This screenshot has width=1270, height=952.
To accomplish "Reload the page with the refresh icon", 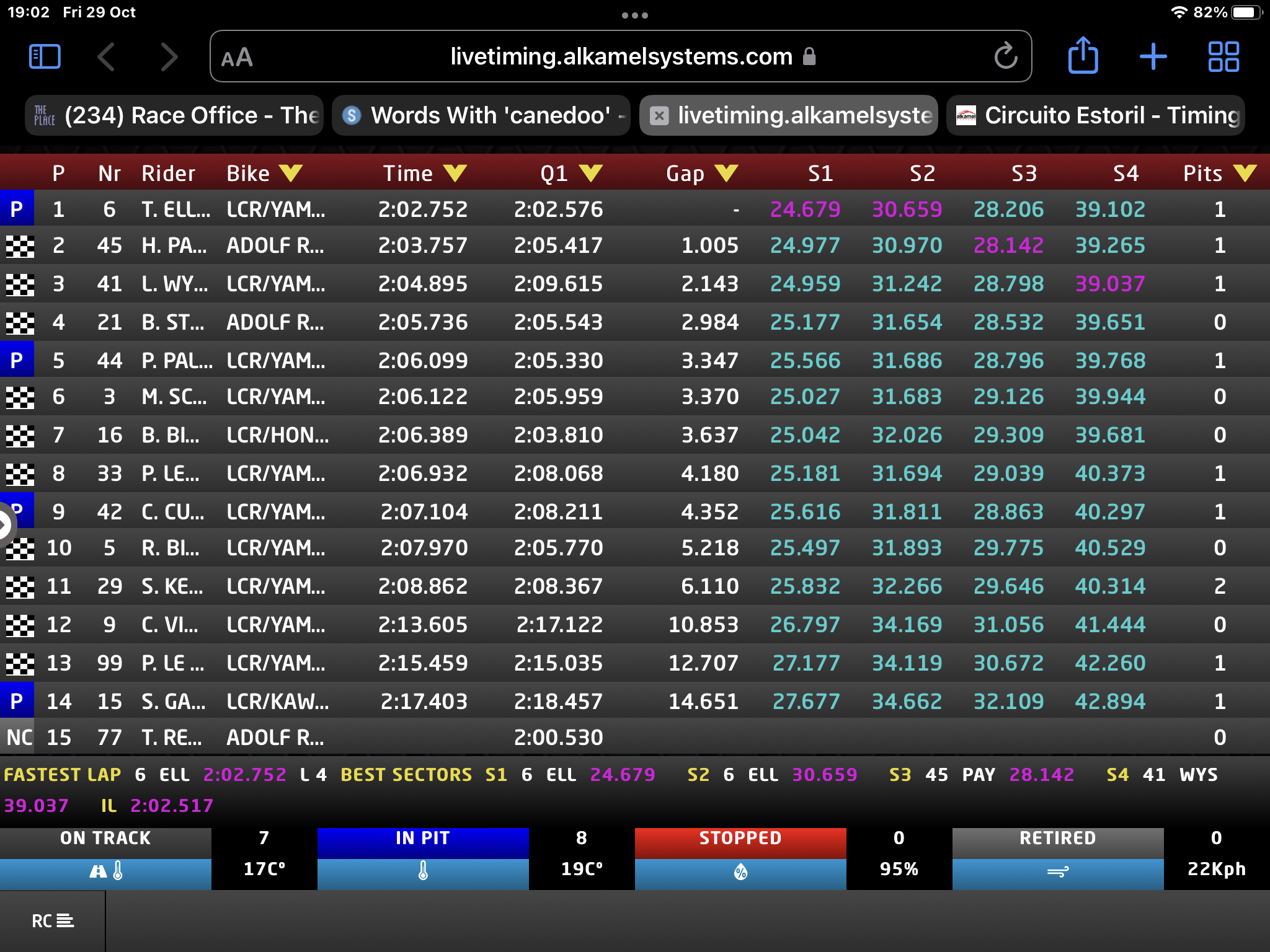I will coord(1005,56).
